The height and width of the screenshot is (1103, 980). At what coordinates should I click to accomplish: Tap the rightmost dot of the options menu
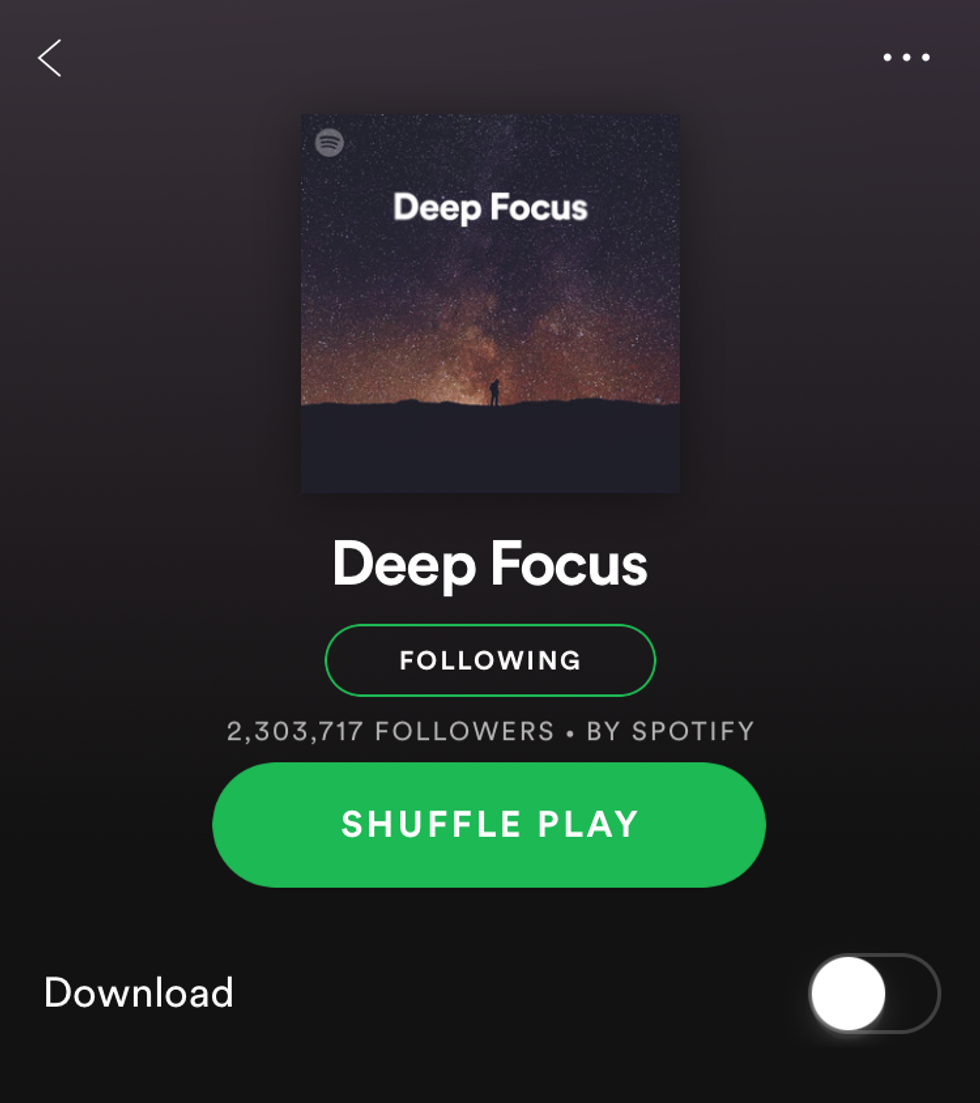926,58
